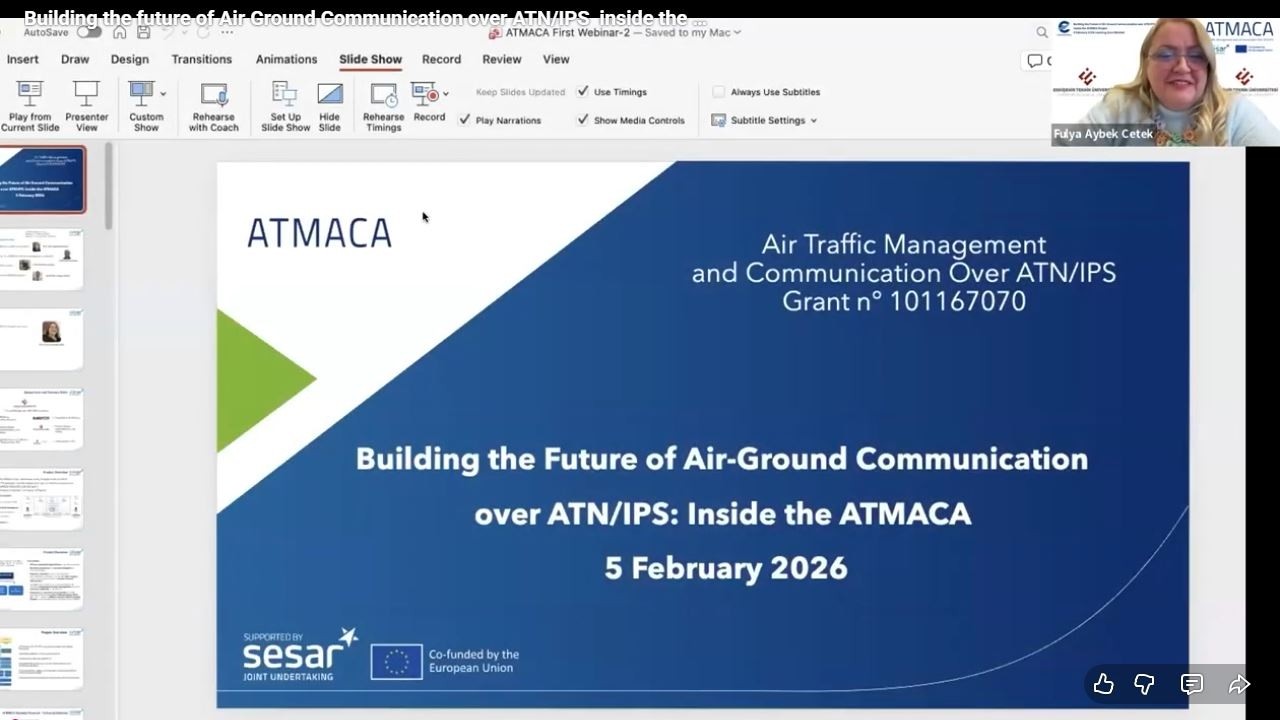Select the first slide thumbnail
1280x720 pixels.
pos(42,179)
